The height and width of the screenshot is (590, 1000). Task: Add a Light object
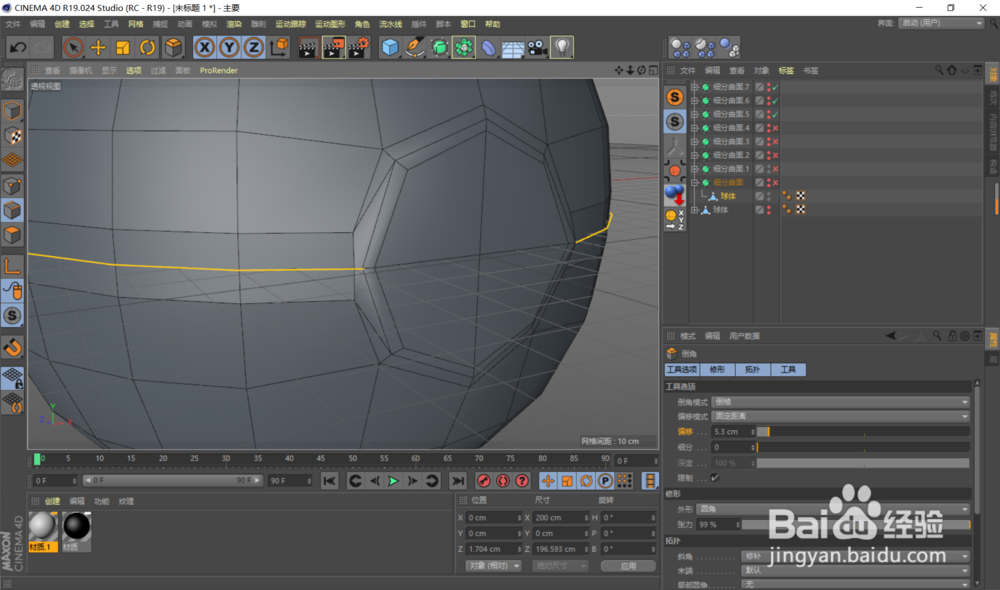click(562, 47)
